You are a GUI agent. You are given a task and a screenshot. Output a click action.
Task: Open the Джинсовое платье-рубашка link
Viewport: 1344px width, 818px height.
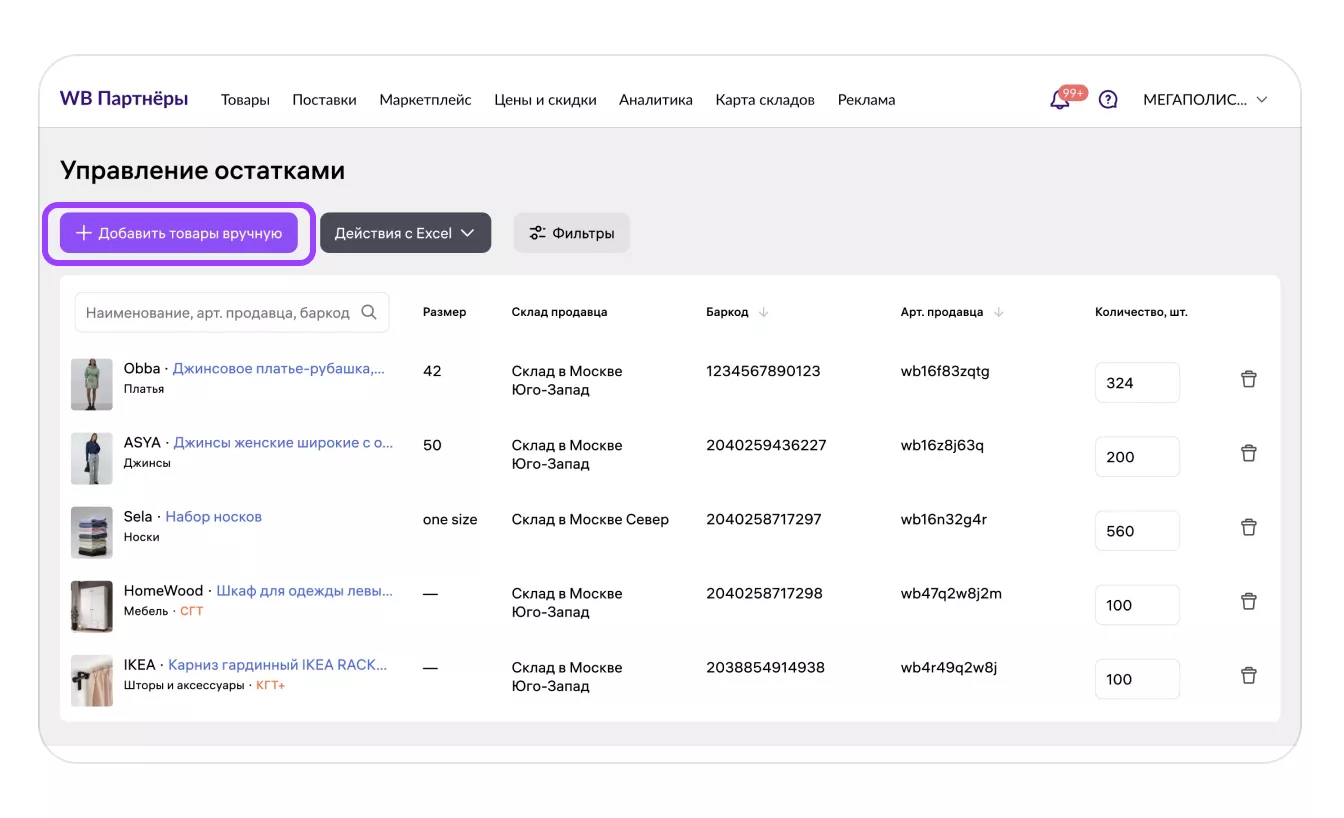point(279,368)
